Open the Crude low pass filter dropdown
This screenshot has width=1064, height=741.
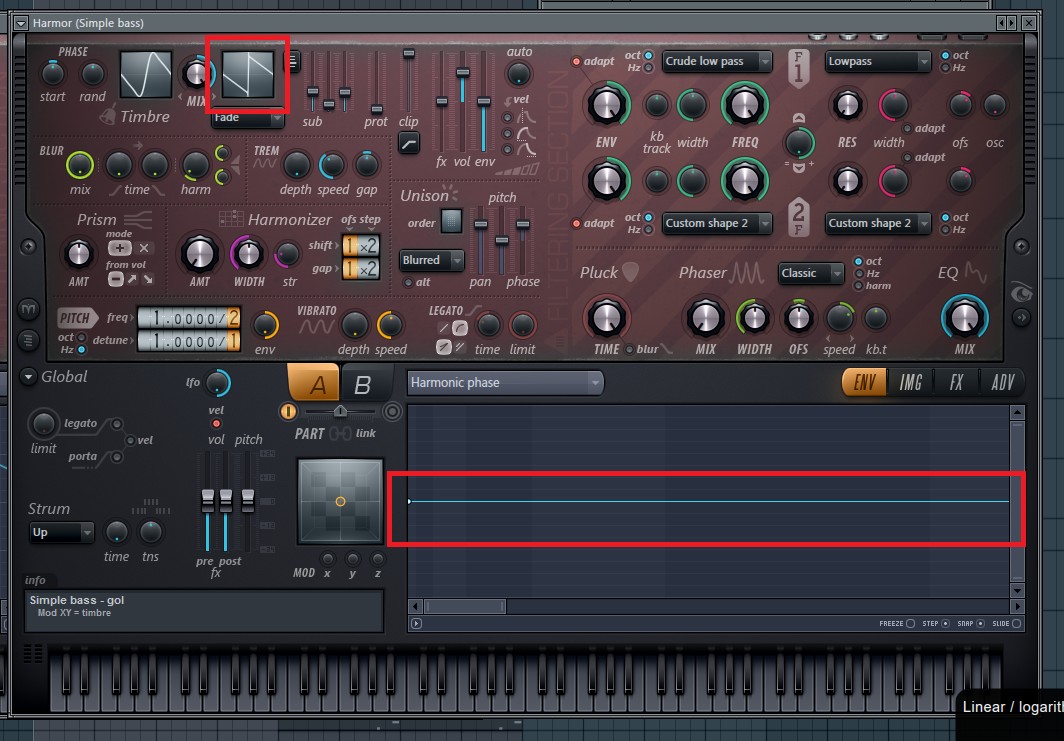[717, 61]
